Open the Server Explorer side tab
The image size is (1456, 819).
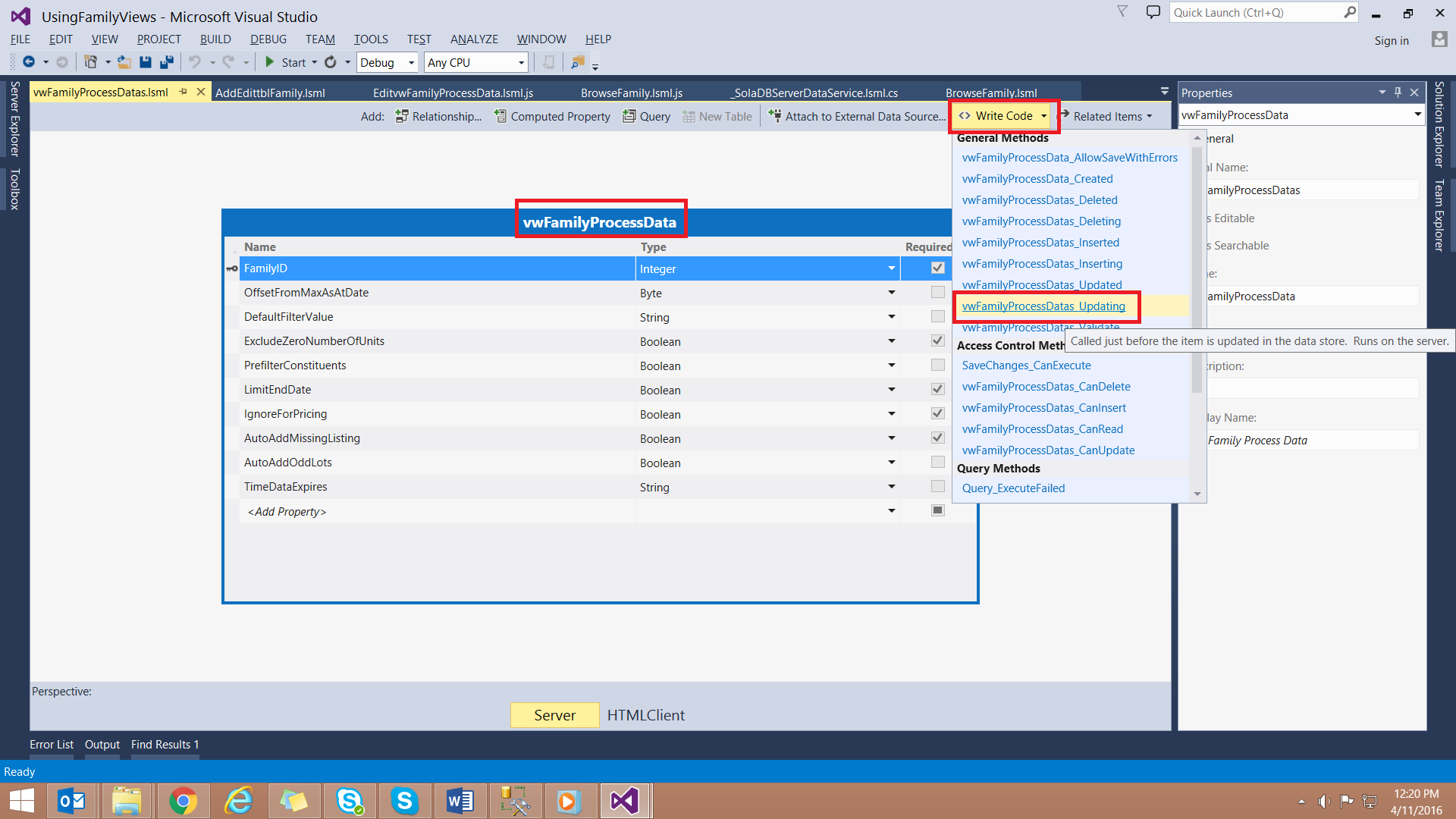pyautogui.click(x=14, y=118)
